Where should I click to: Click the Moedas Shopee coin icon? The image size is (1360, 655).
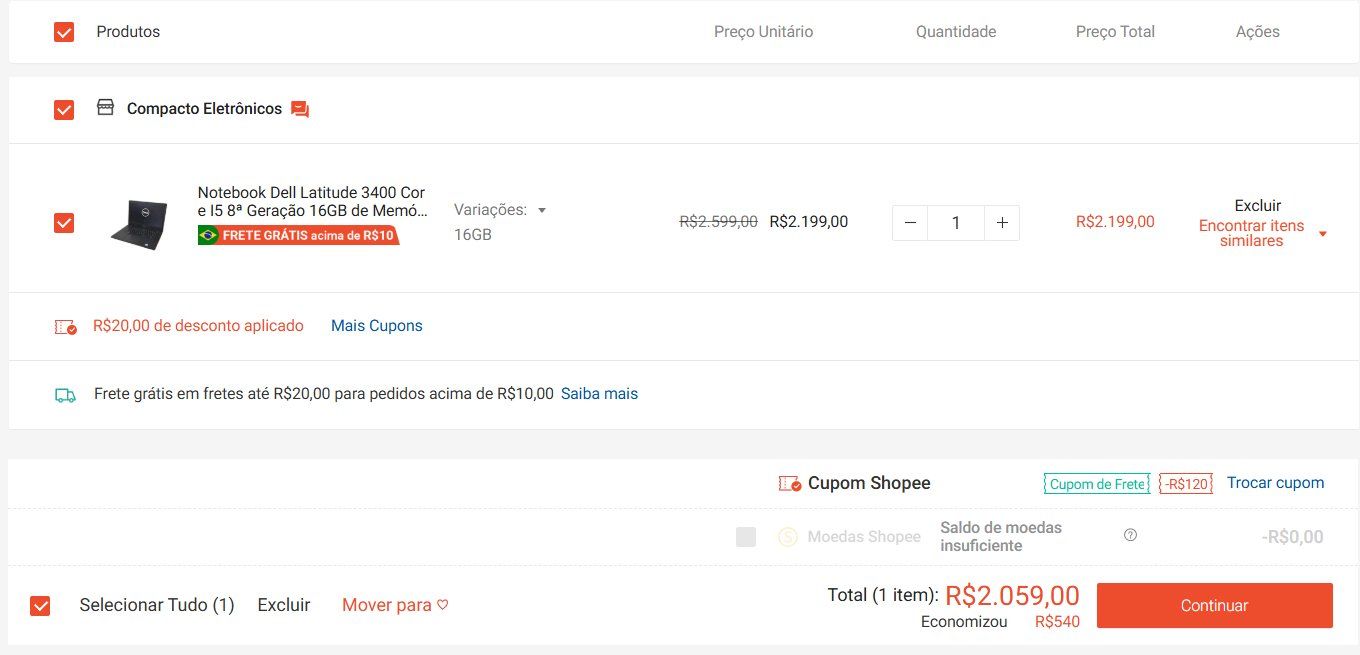pos(788,537)
